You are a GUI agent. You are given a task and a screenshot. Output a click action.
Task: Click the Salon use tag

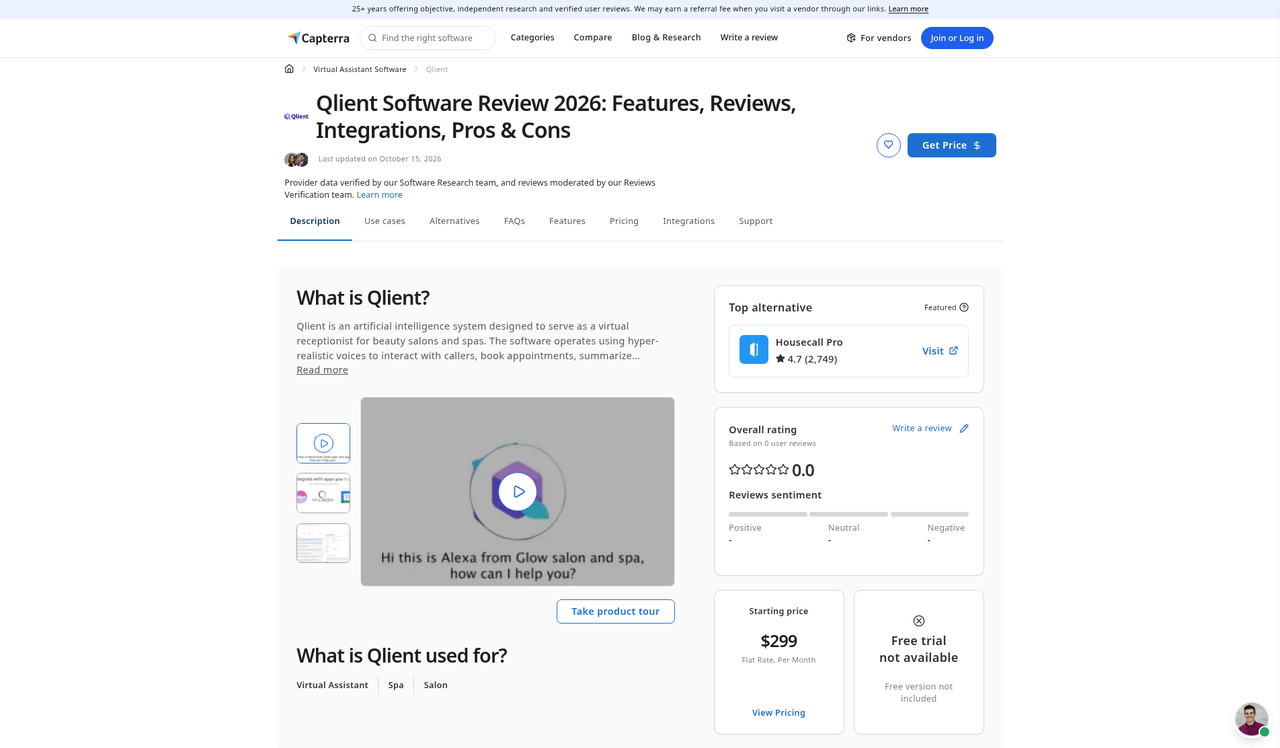[x=436, y=685]
